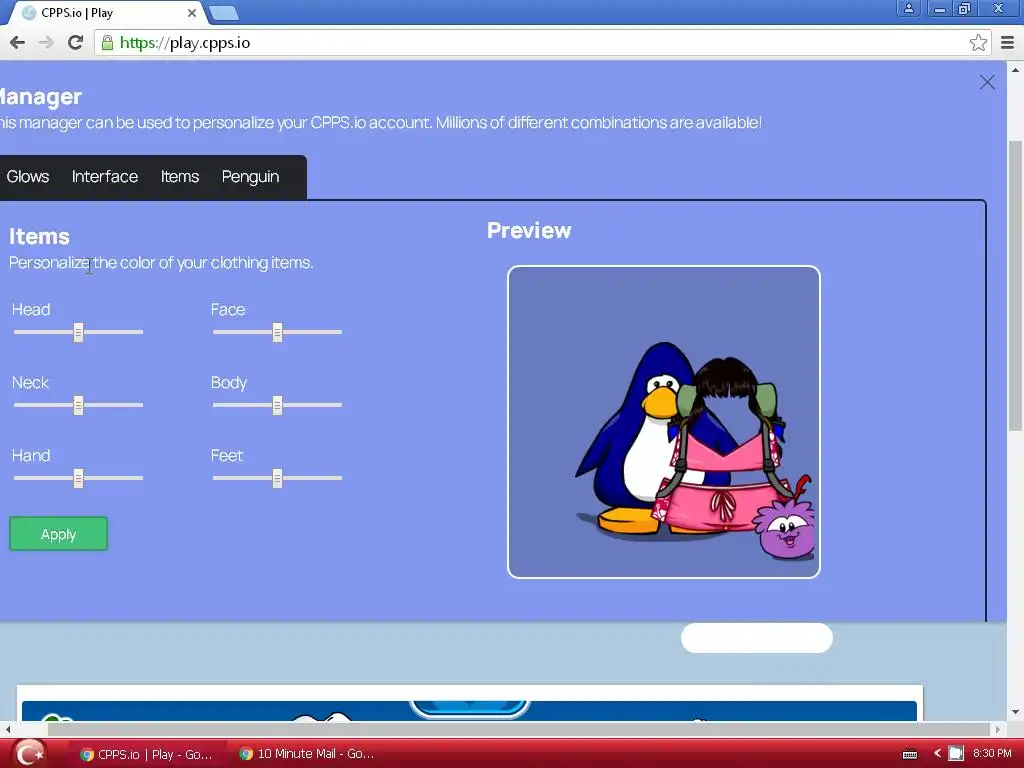
Task: Switch to the Interface tab
Action: coord(104,177)
